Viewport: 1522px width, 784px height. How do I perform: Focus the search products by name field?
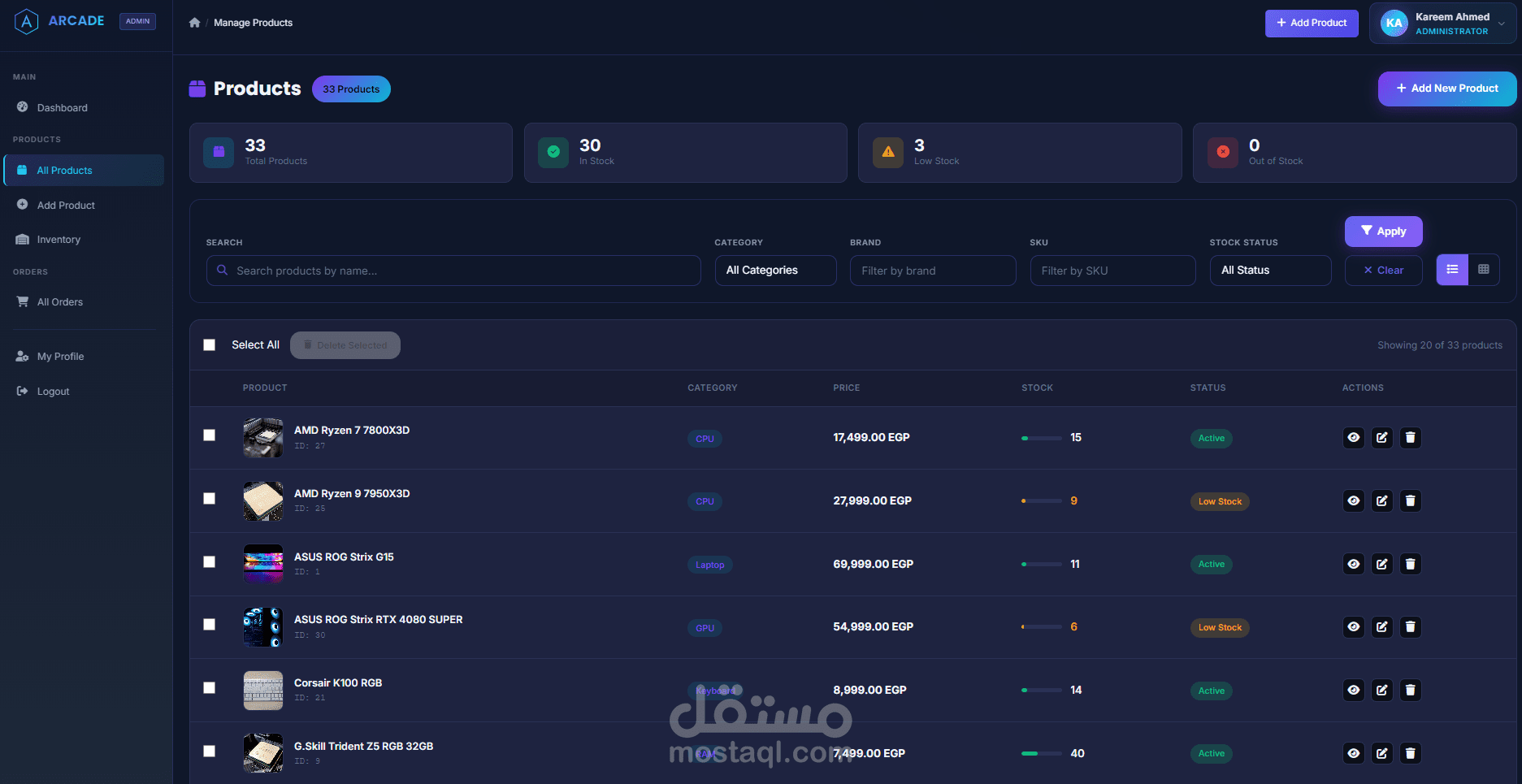click(x=453, y=271)
